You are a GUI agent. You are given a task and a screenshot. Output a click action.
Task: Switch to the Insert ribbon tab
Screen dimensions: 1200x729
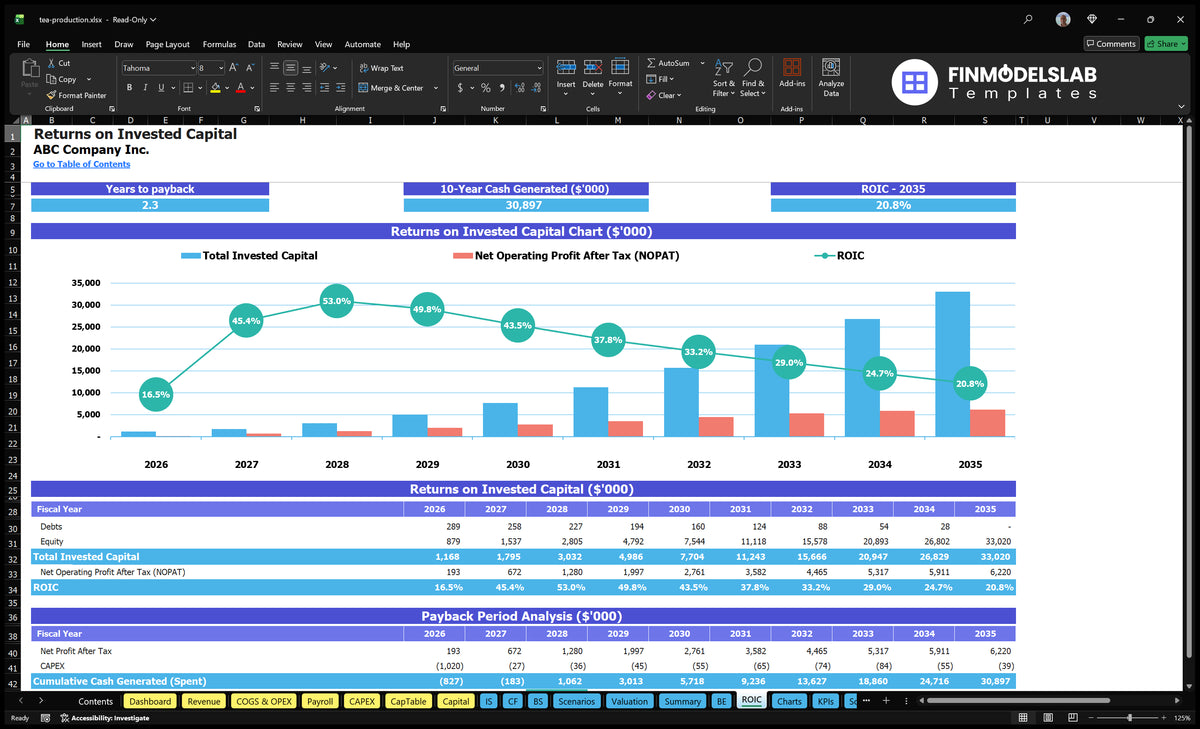tap(91, 44)
